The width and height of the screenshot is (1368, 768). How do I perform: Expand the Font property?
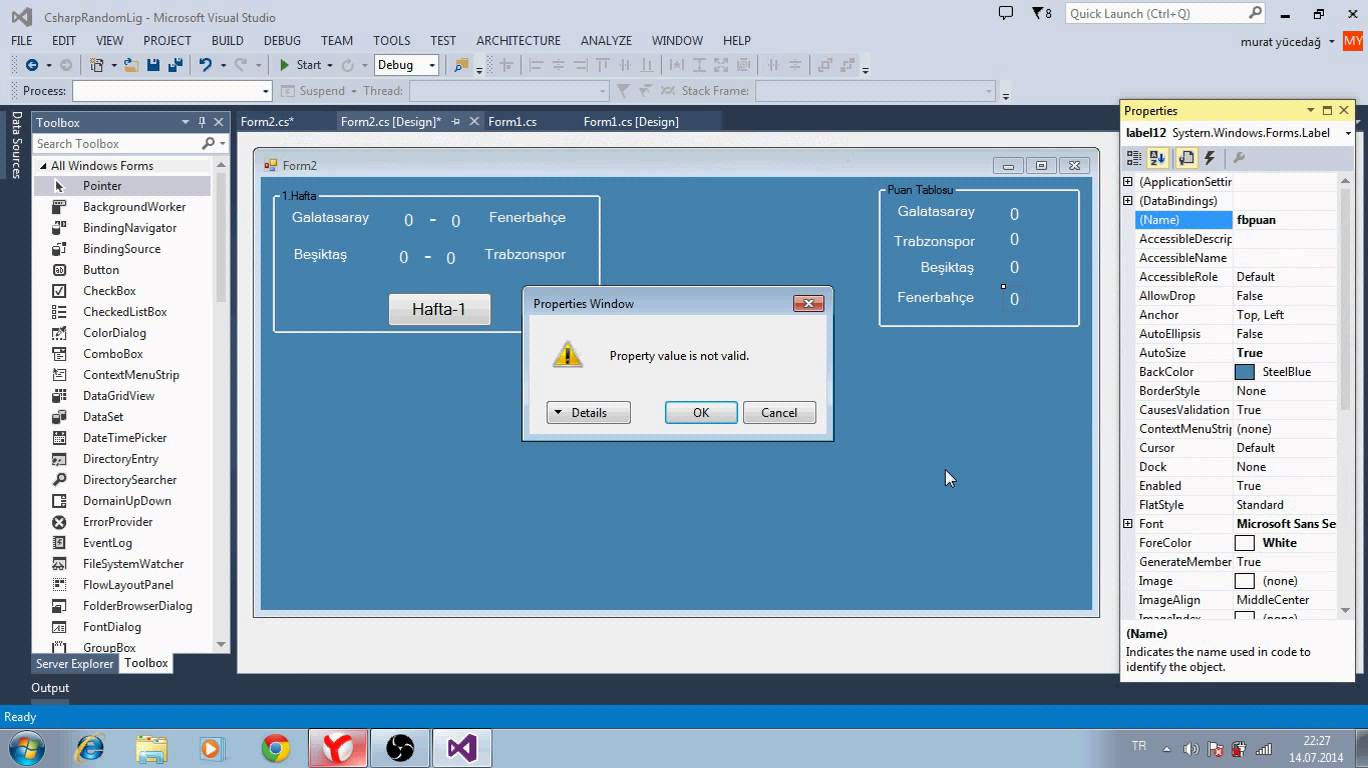1128,524
